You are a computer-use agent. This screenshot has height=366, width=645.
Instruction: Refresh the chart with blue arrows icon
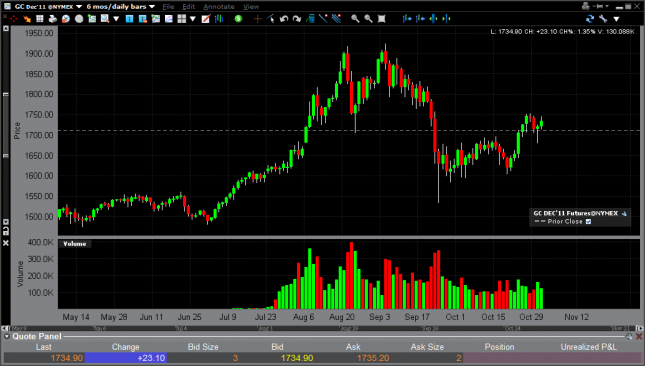590,19
